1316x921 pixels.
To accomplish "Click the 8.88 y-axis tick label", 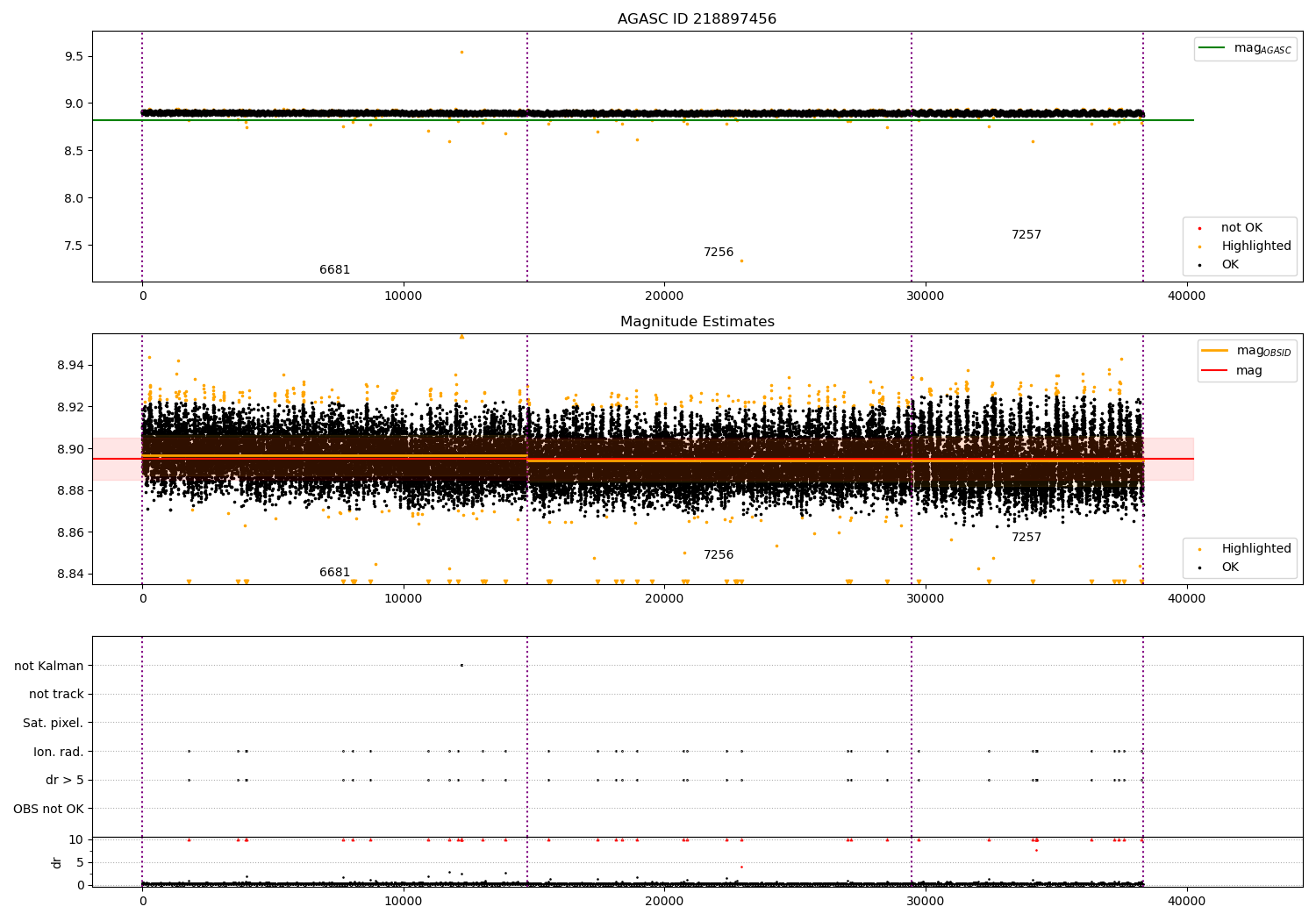I will click(x=70, y=490).
